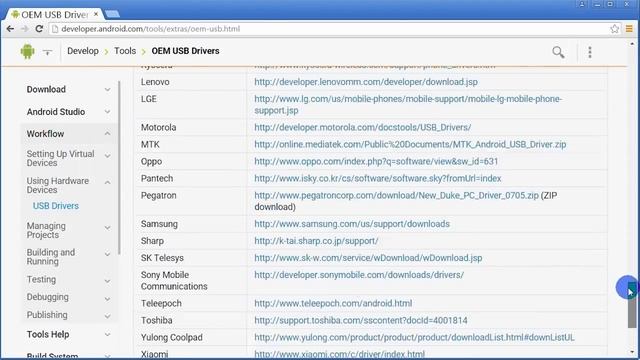
Task: Open the Teleepoch android.html link
Action: (333, 304)
